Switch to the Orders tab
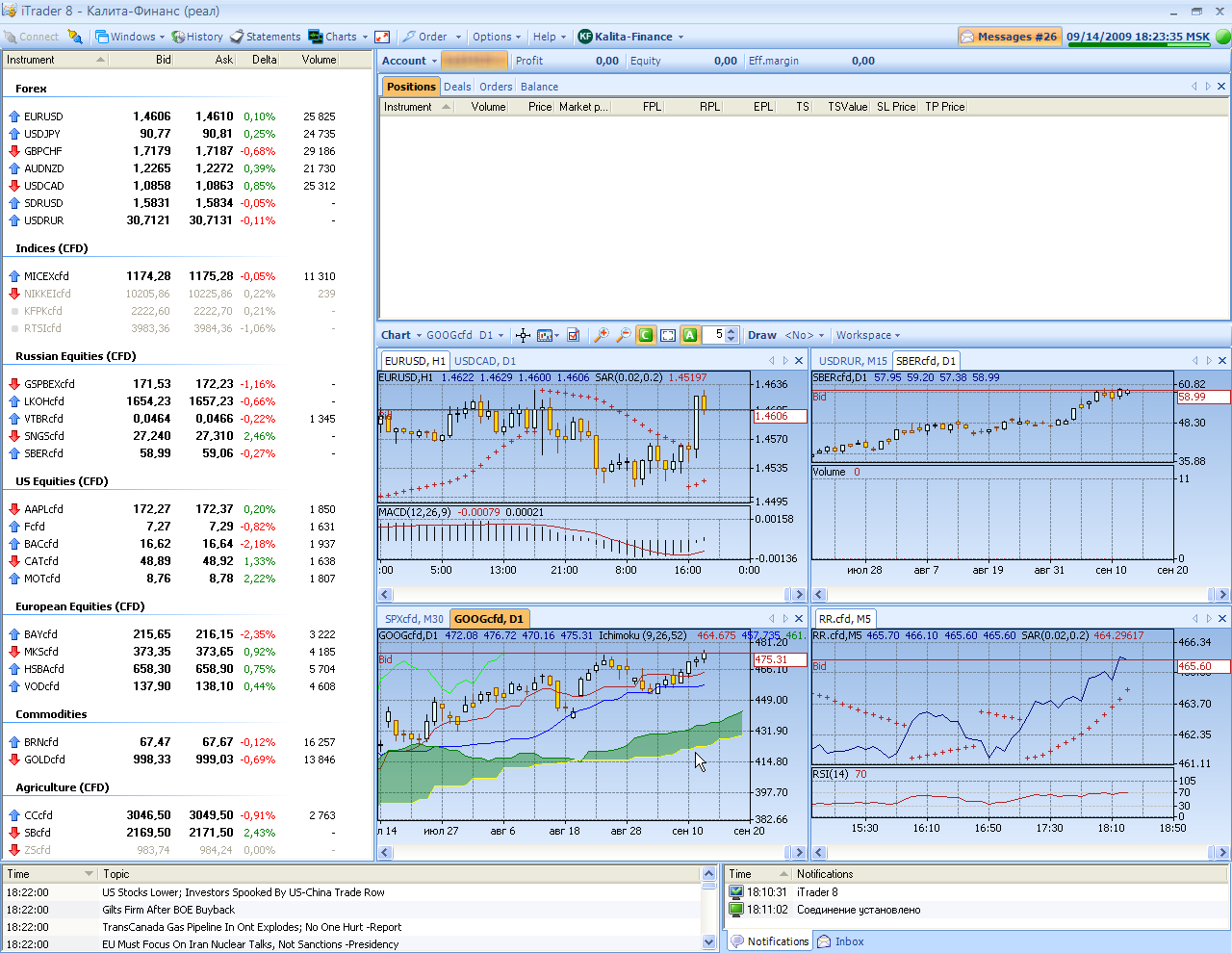Viewport: 1232px width, 953px height. (496, 87)
